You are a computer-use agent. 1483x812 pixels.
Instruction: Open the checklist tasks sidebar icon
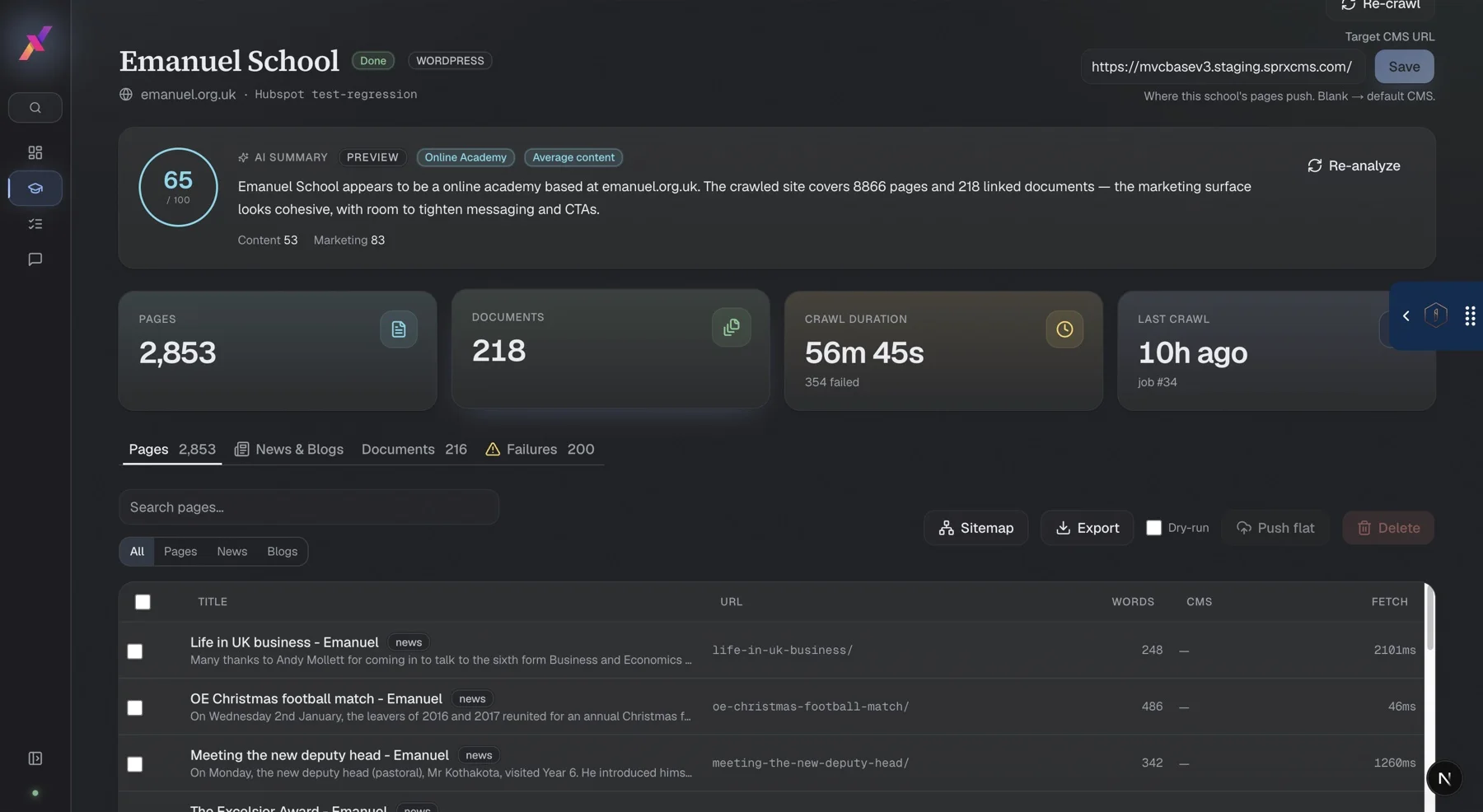35,224
